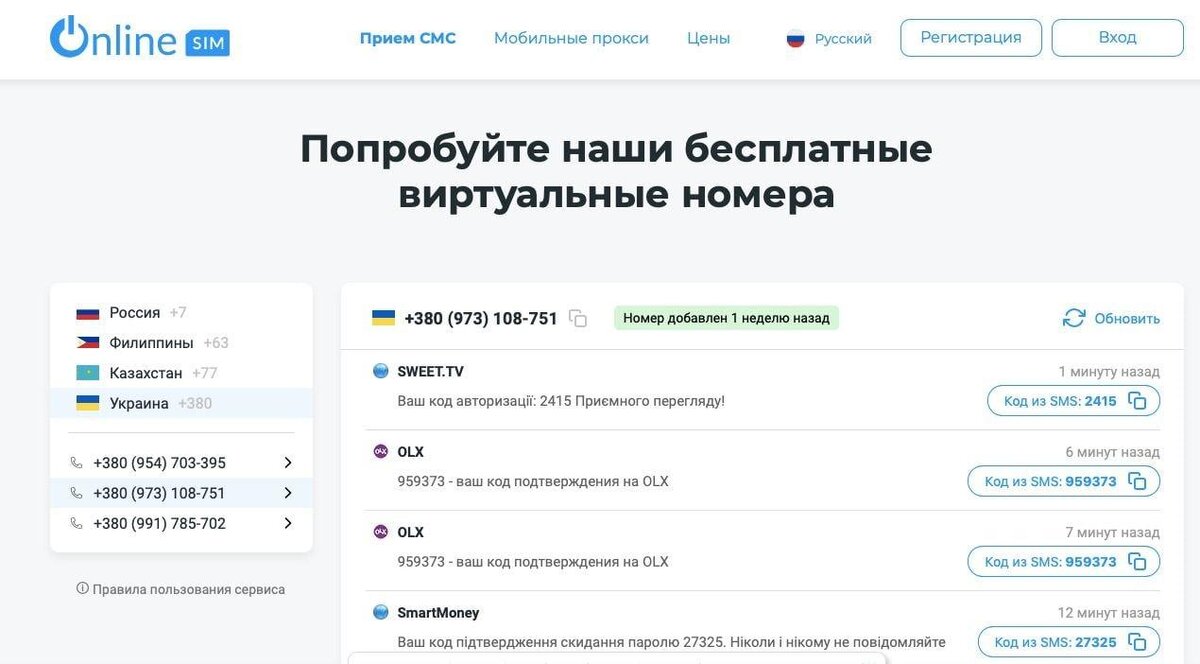
Task: Click the SmartMoney sender icon
Action: coord(380,612)
